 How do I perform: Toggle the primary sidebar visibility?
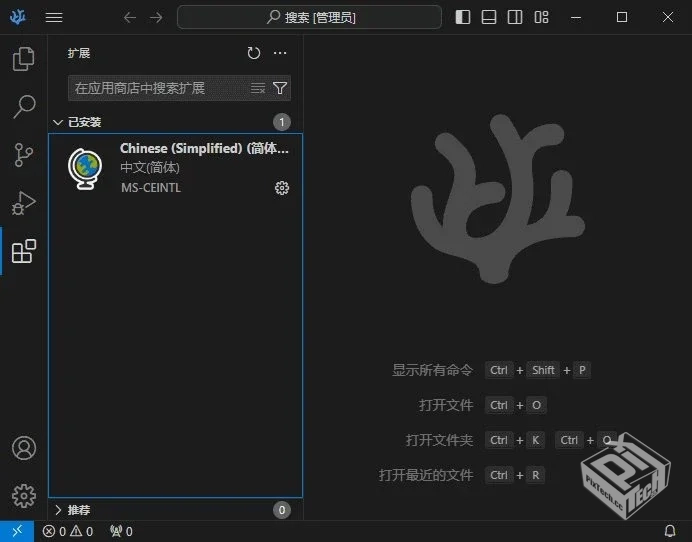(463, 17)
